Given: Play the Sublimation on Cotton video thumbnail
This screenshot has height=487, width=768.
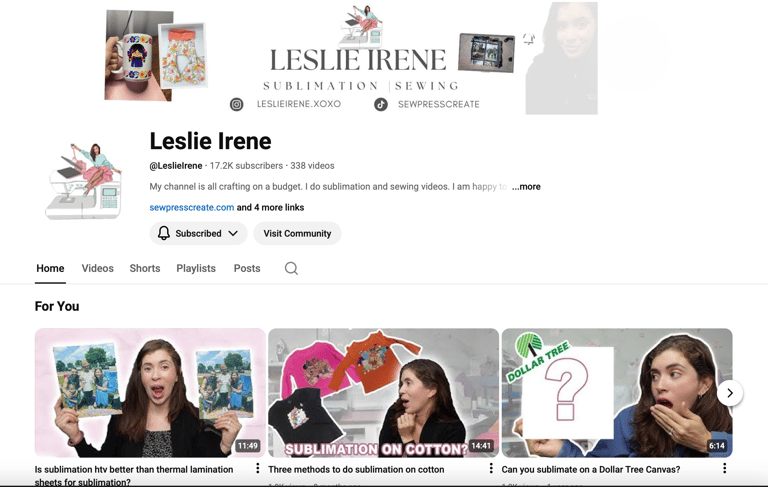Looking at the screenshot, I should pos(384,393).
